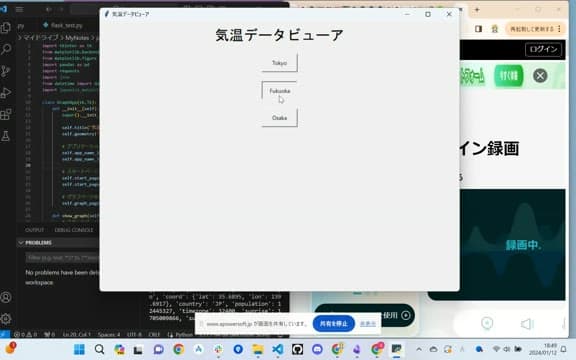This screenshot has width=576, height=360.
Task: Collapse the PROBLEMS section
Action: pyautogui.click(x=21, y=243)
